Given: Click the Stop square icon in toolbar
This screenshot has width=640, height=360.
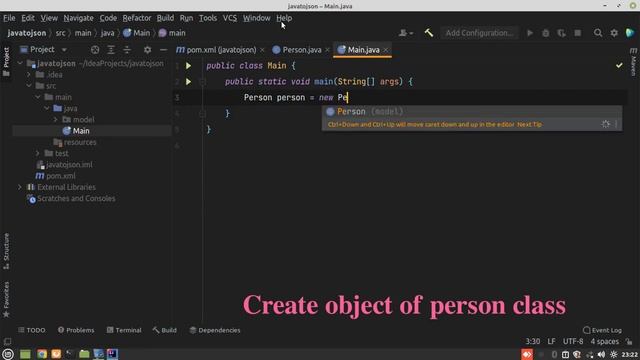Looking at the screenshot, I should 578,33.
